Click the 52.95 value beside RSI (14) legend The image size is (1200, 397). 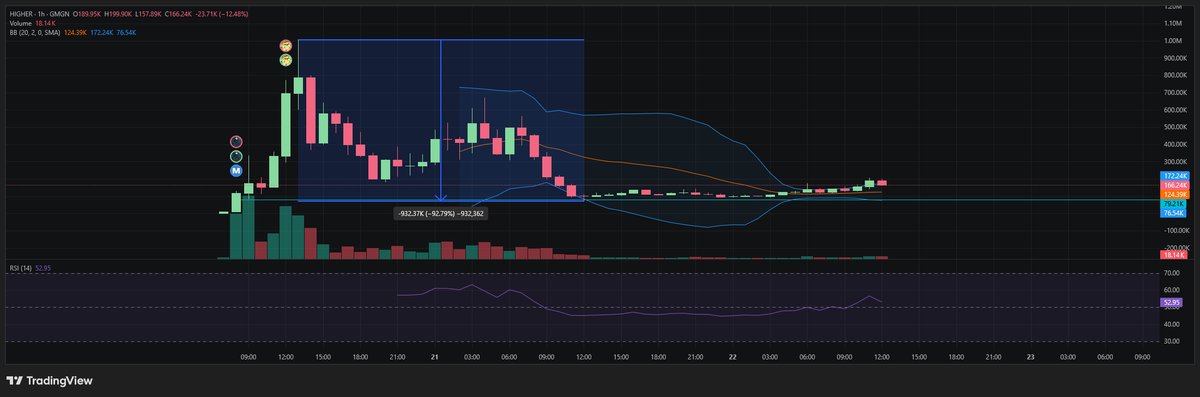click(x=44, y=268)
